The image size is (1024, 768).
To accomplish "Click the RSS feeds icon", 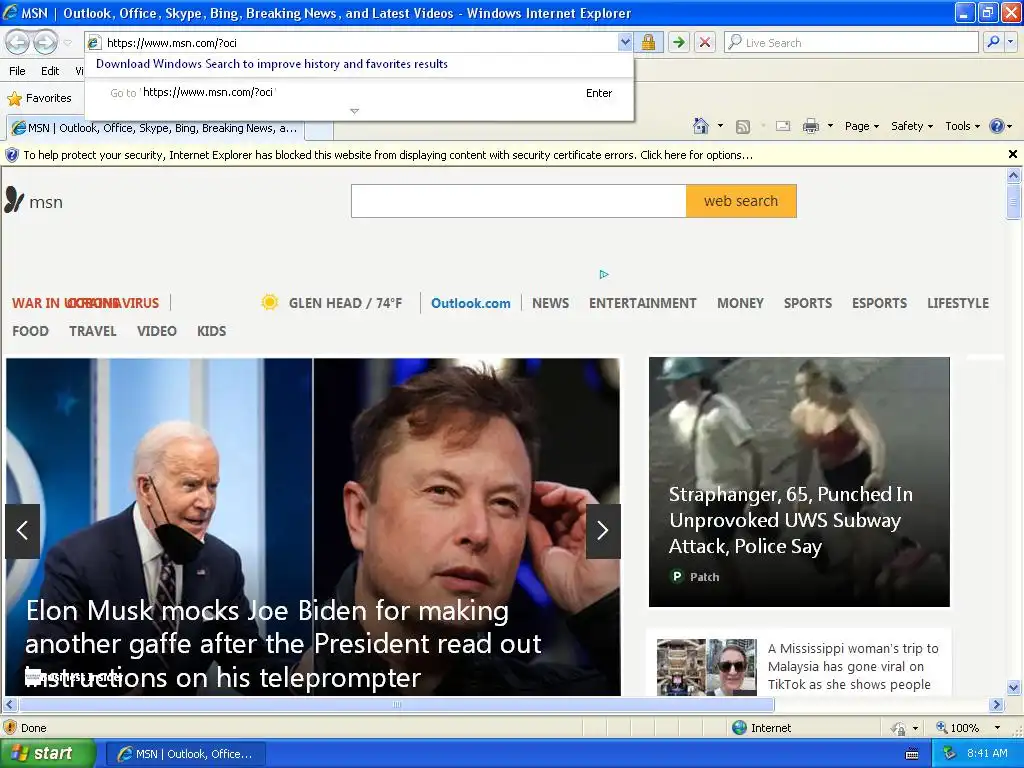I will 743,127.
